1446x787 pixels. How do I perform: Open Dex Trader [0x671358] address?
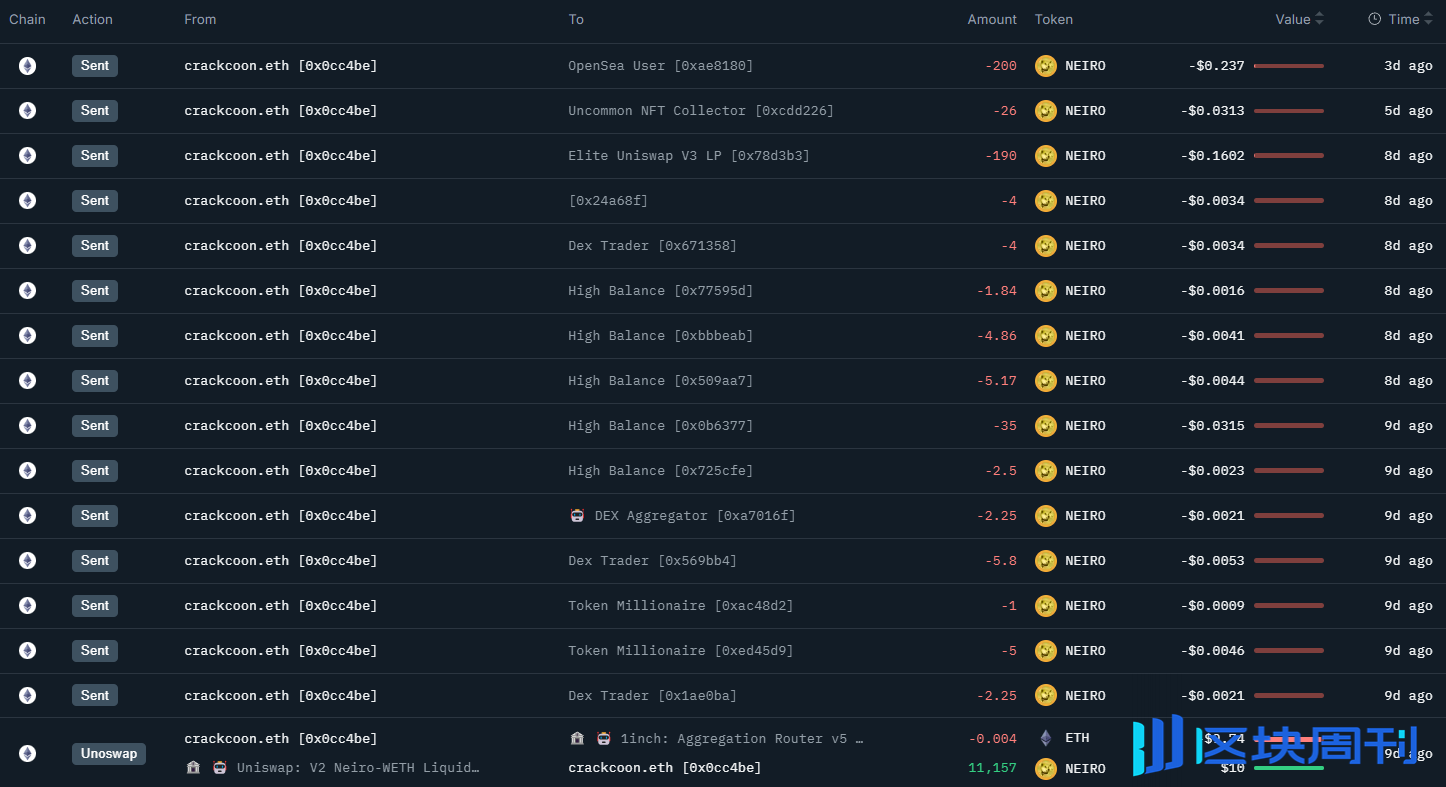tap(652, 246)
